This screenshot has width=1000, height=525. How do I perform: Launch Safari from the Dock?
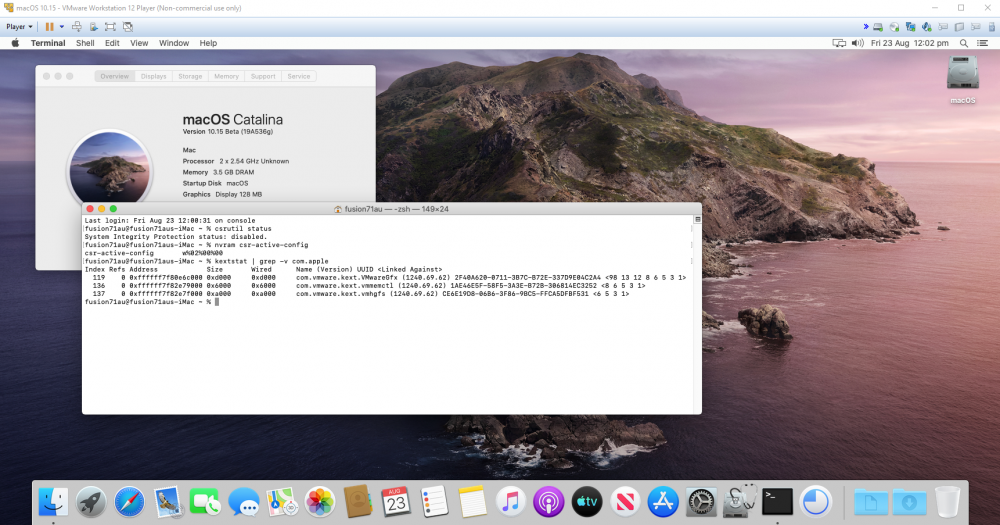coord(129,502)
